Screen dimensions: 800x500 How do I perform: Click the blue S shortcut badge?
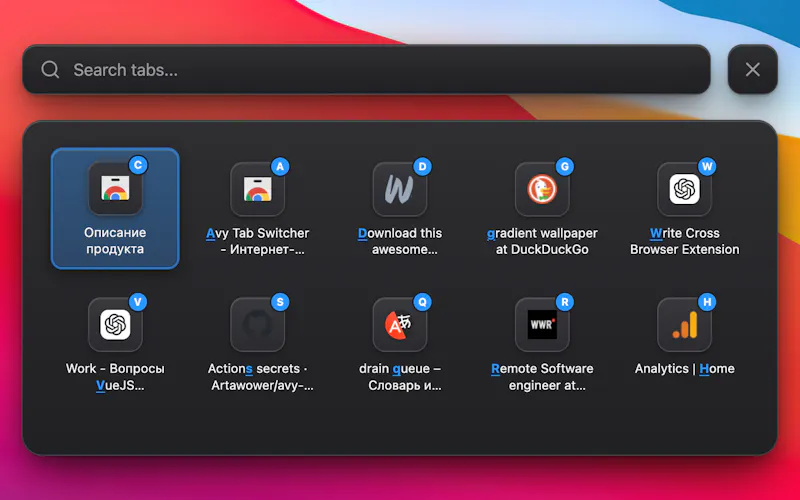[280, 302]
